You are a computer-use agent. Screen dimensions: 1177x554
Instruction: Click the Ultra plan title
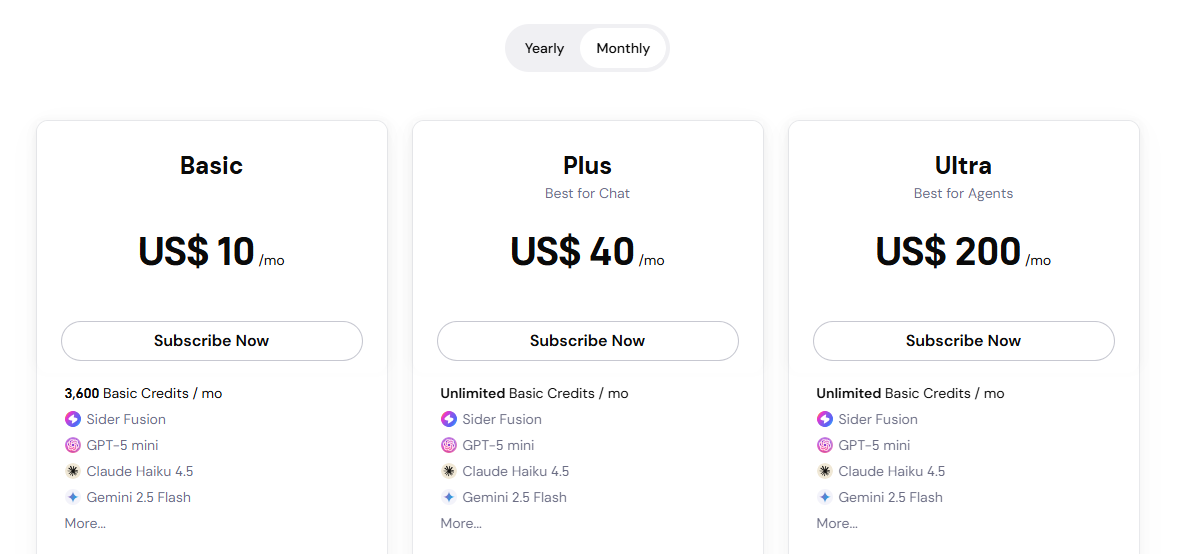pyautogui.click(x=963, y=165)
